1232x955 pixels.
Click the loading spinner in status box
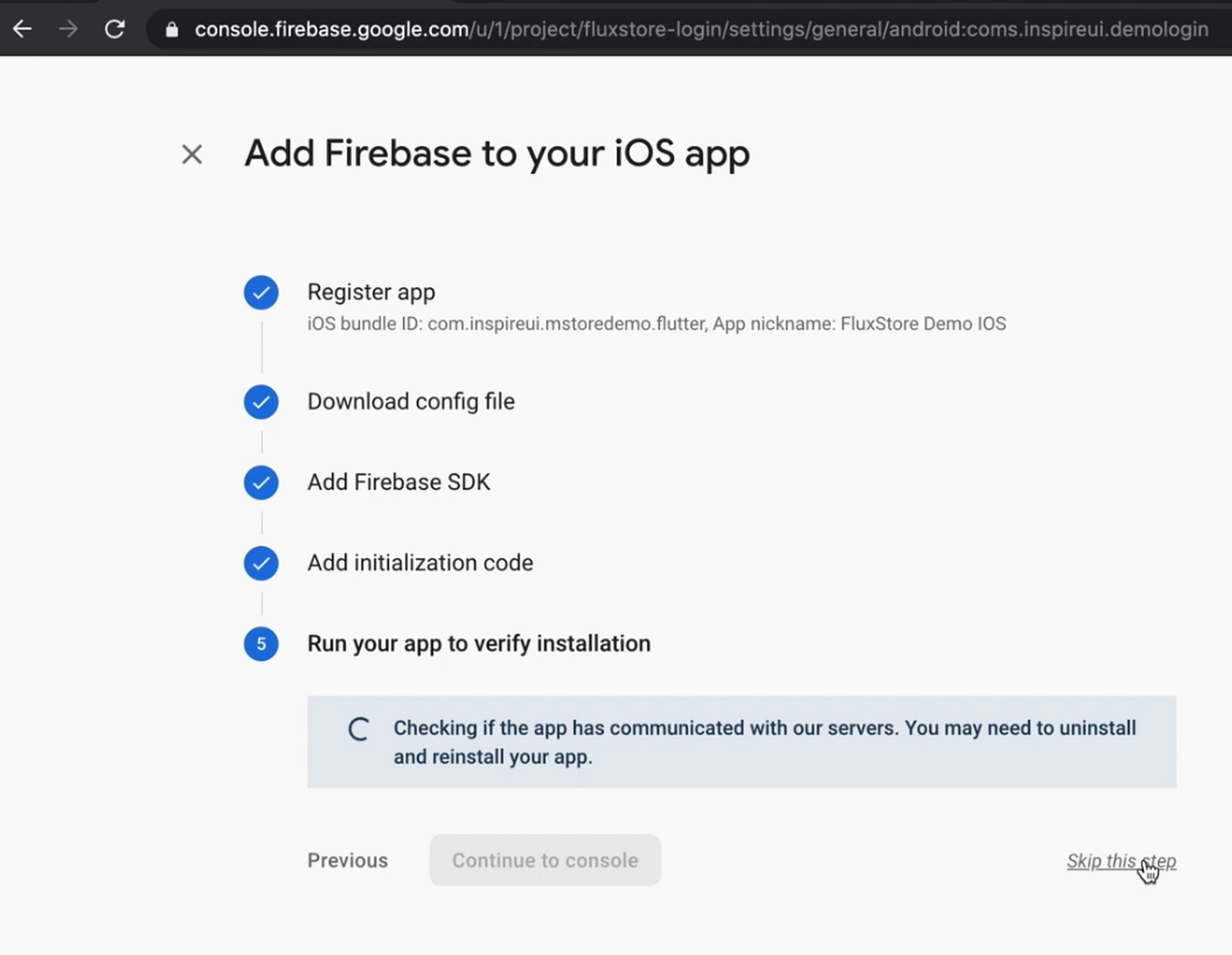click(x=358, y=730)
